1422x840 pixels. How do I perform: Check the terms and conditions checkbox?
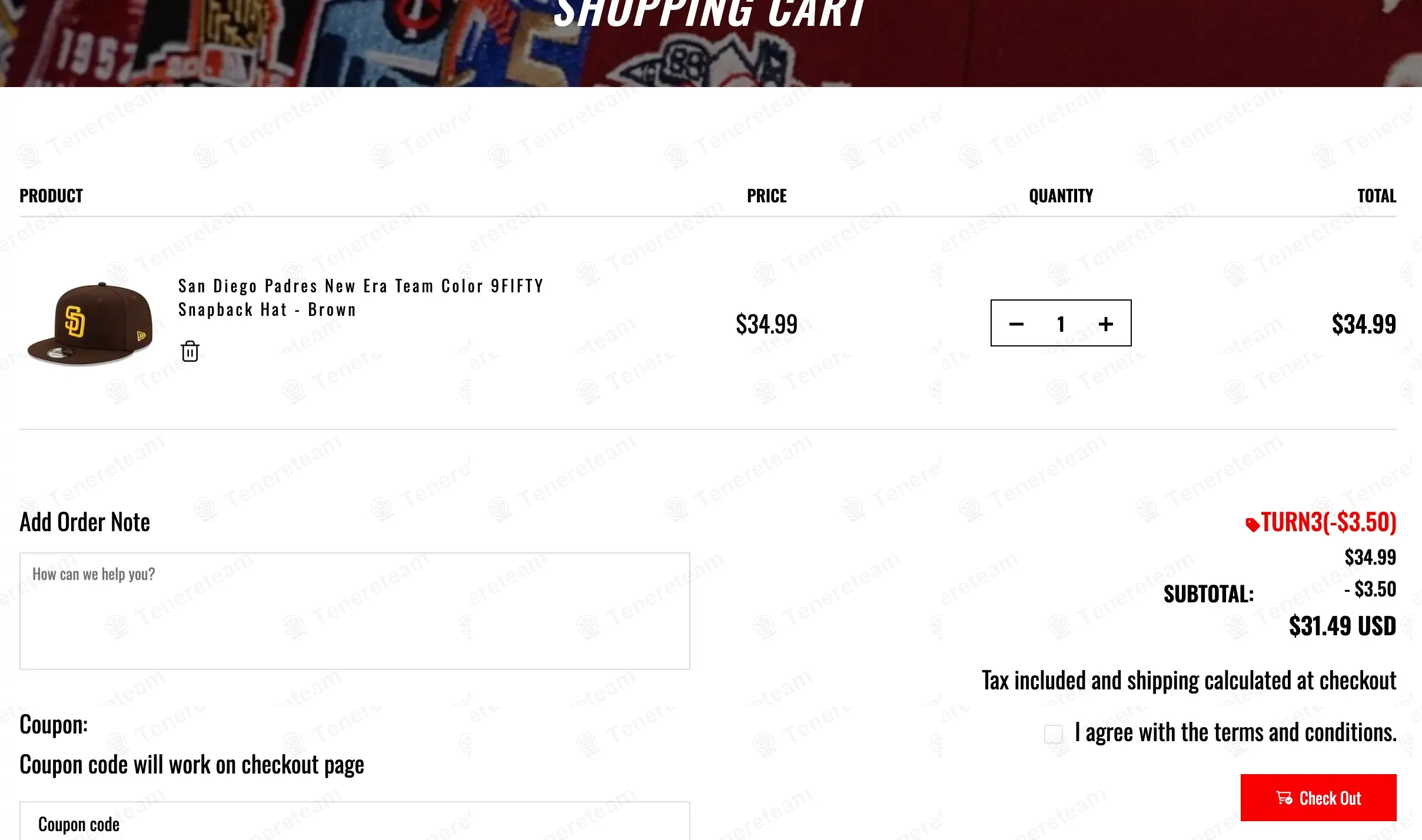(1054, 734)
